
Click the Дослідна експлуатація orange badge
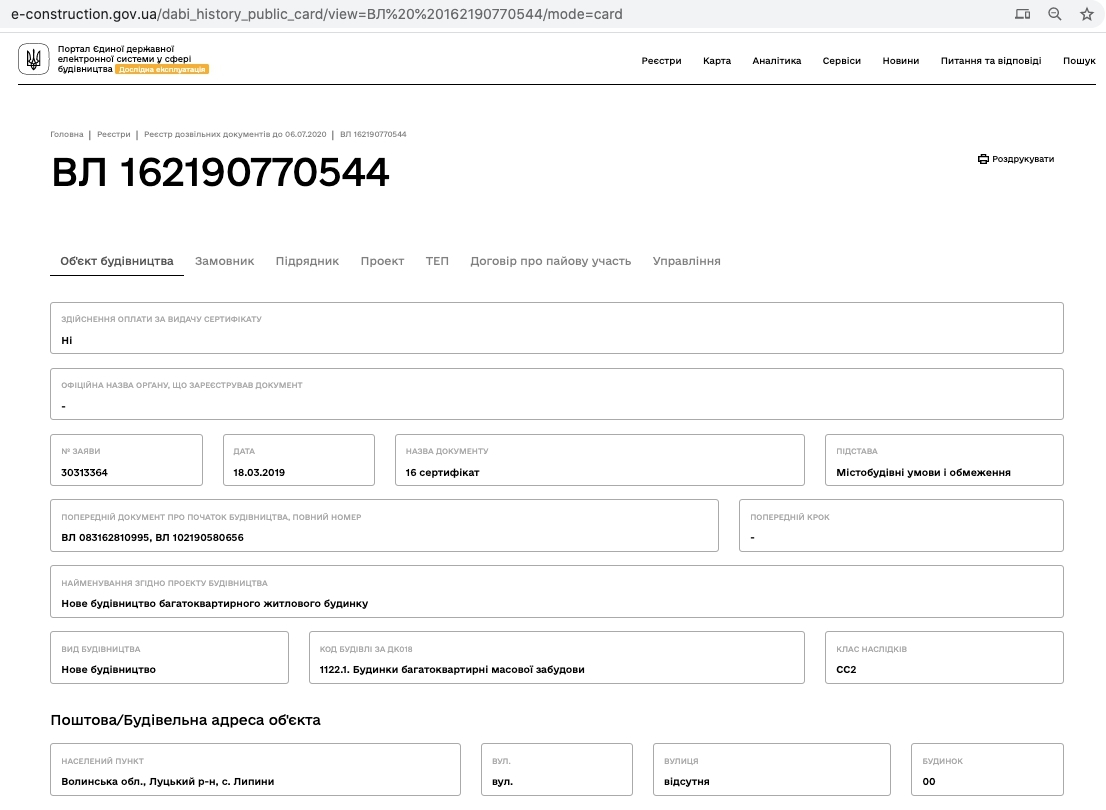tap(162, 69)
